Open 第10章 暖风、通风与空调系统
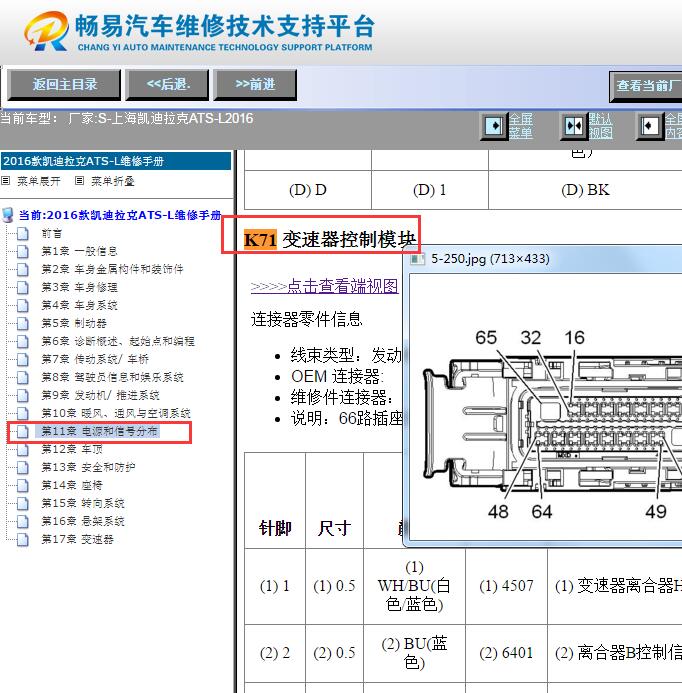 (116, 414)
